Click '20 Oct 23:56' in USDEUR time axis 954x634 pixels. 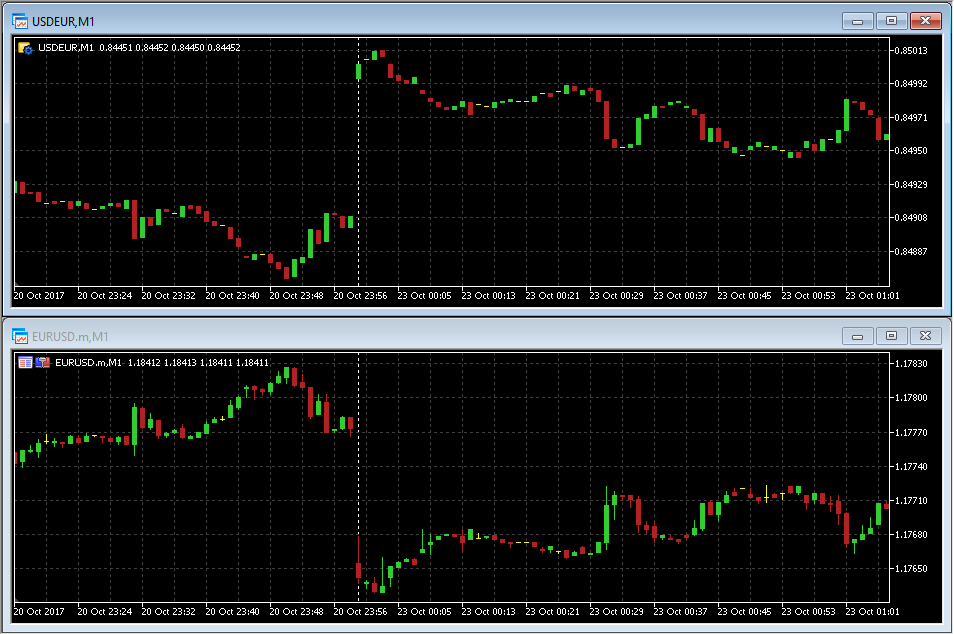pyautogui.click(x=360, y=296)
